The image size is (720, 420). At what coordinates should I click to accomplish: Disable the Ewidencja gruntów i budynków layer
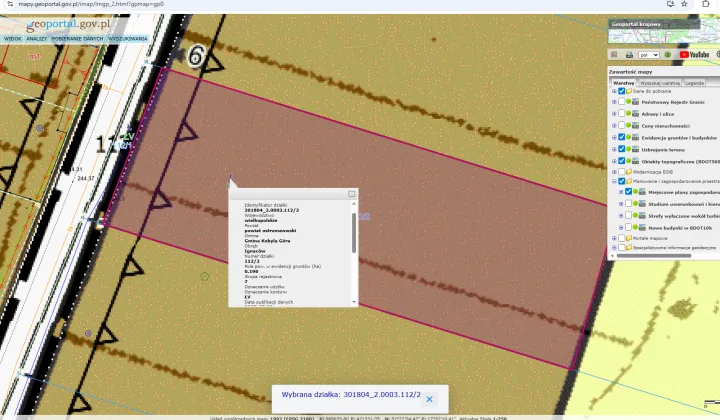click(621, 138)
